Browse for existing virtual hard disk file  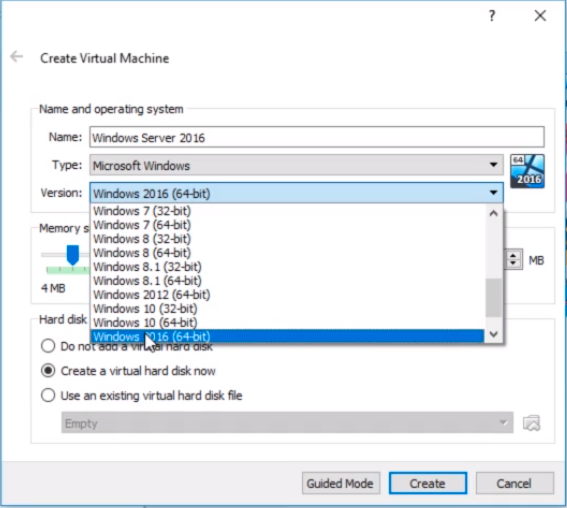tap(532, 423)
